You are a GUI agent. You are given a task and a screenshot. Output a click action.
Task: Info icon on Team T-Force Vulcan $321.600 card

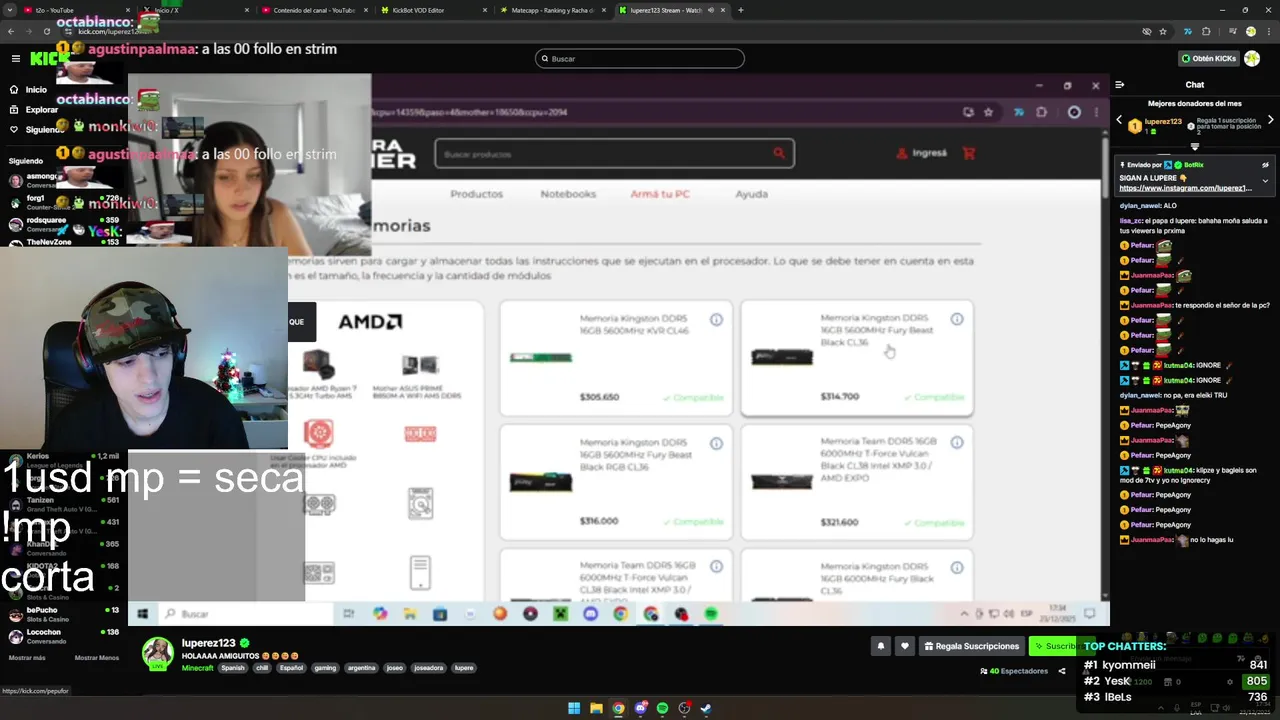(x=957, y=442)
